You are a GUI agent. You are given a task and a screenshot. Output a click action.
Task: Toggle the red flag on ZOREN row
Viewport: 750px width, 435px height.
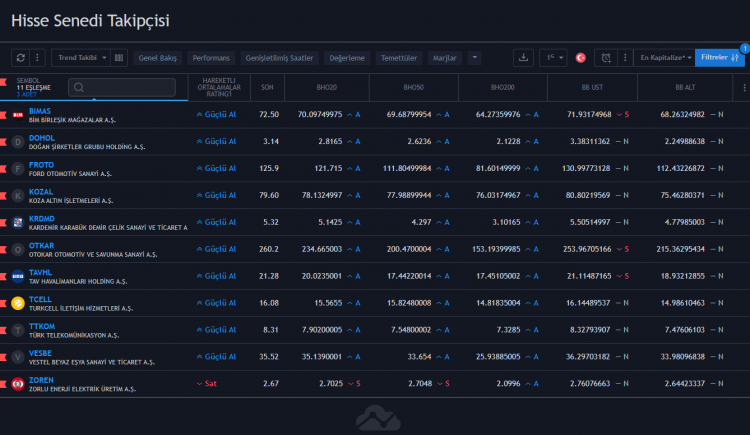click(x=3, y=384)
